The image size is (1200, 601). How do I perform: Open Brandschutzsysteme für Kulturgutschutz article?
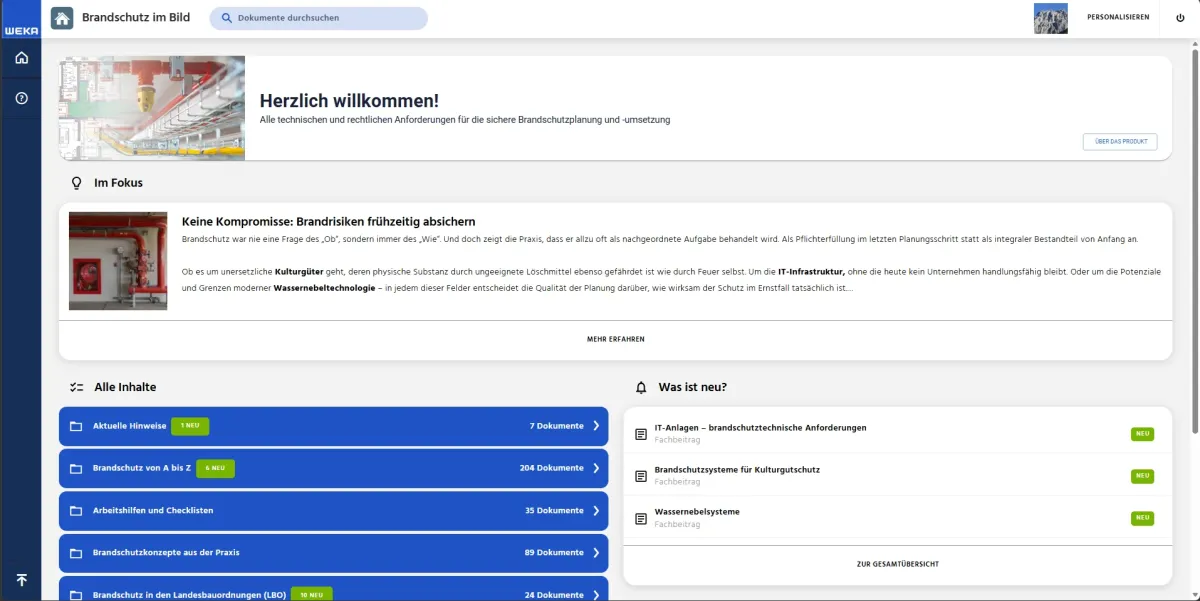737,470
